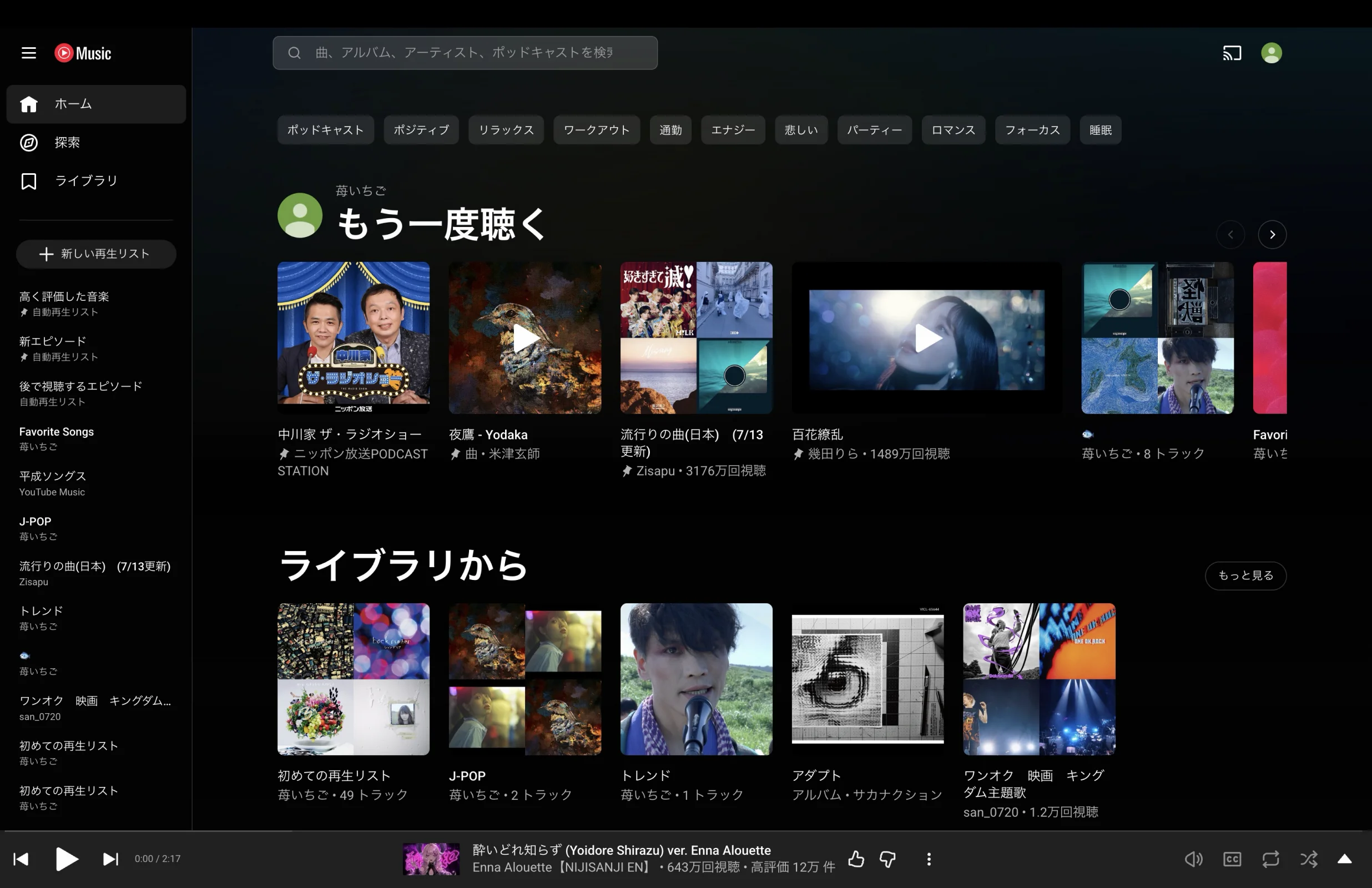This screenshot has height=888, width=1372.
Task: Select the フォーカス chip
Action: [x=1032, y=130]
